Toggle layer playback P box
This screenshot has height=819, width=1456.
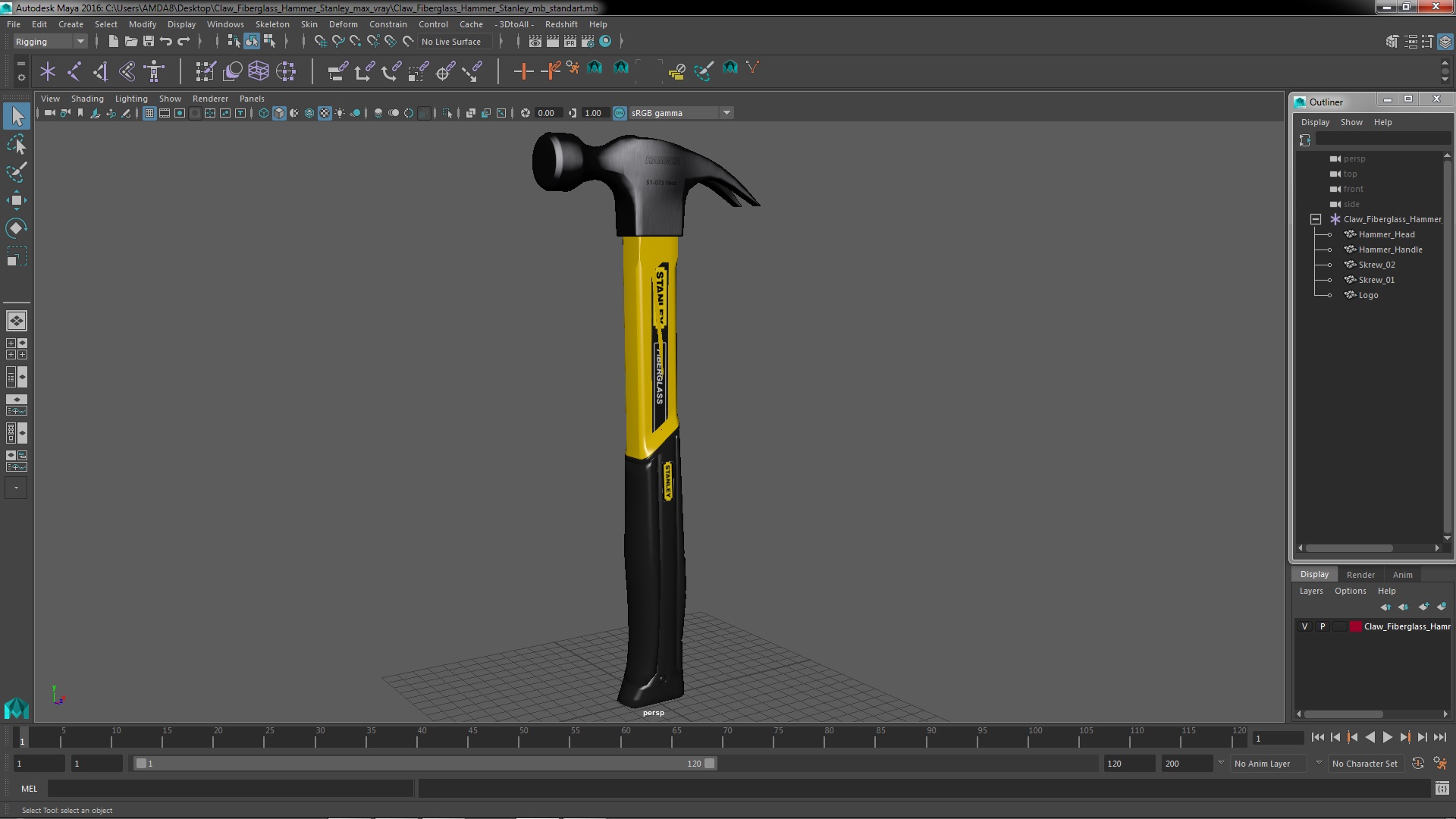(x=1323, y=626)
